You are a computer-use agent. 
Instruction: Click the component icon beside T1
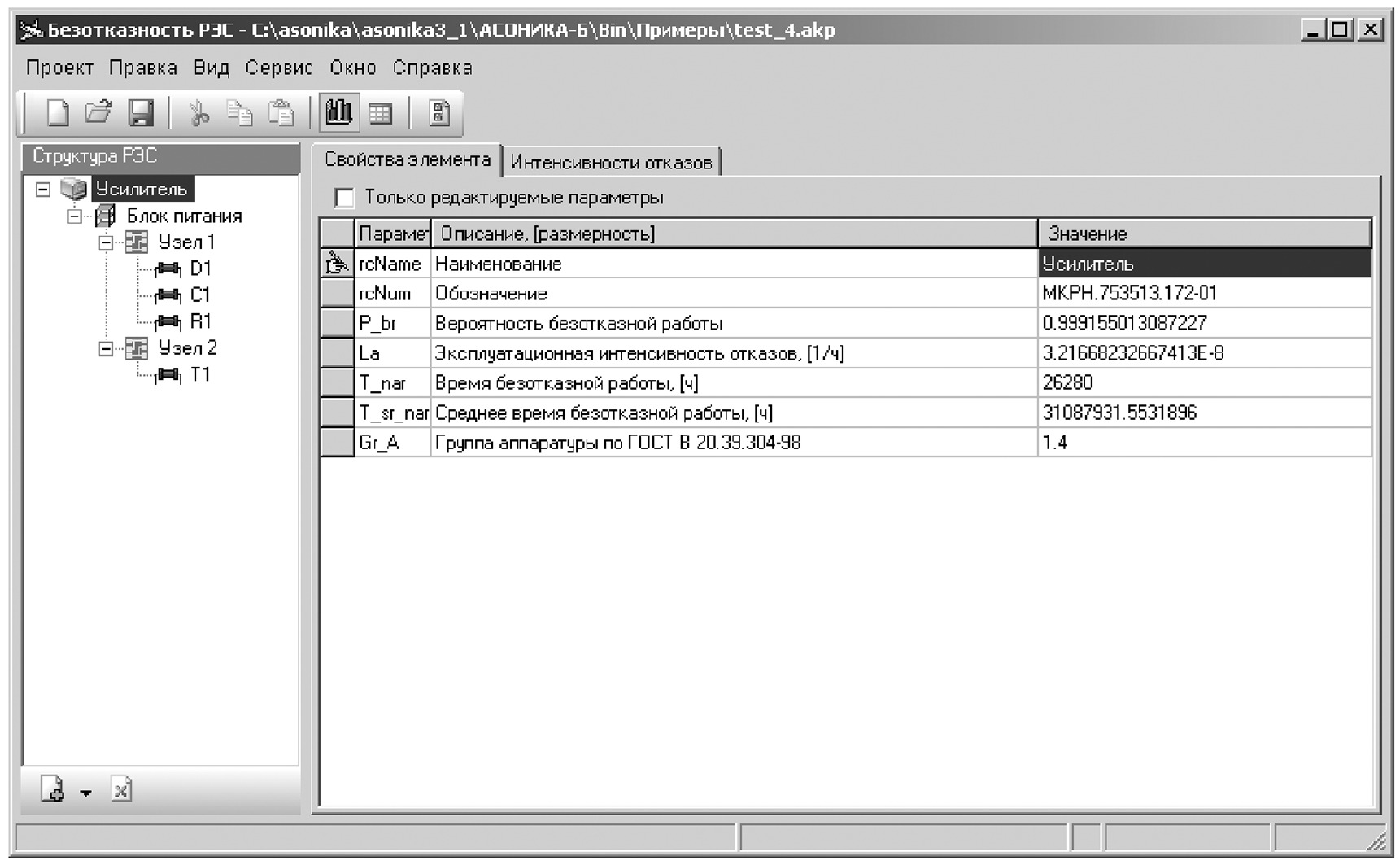coord(168,375)
